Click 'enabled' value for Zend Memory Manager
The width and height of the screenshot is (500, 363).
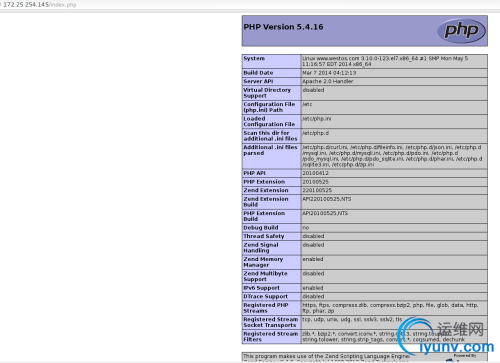[x=313, y=259]
